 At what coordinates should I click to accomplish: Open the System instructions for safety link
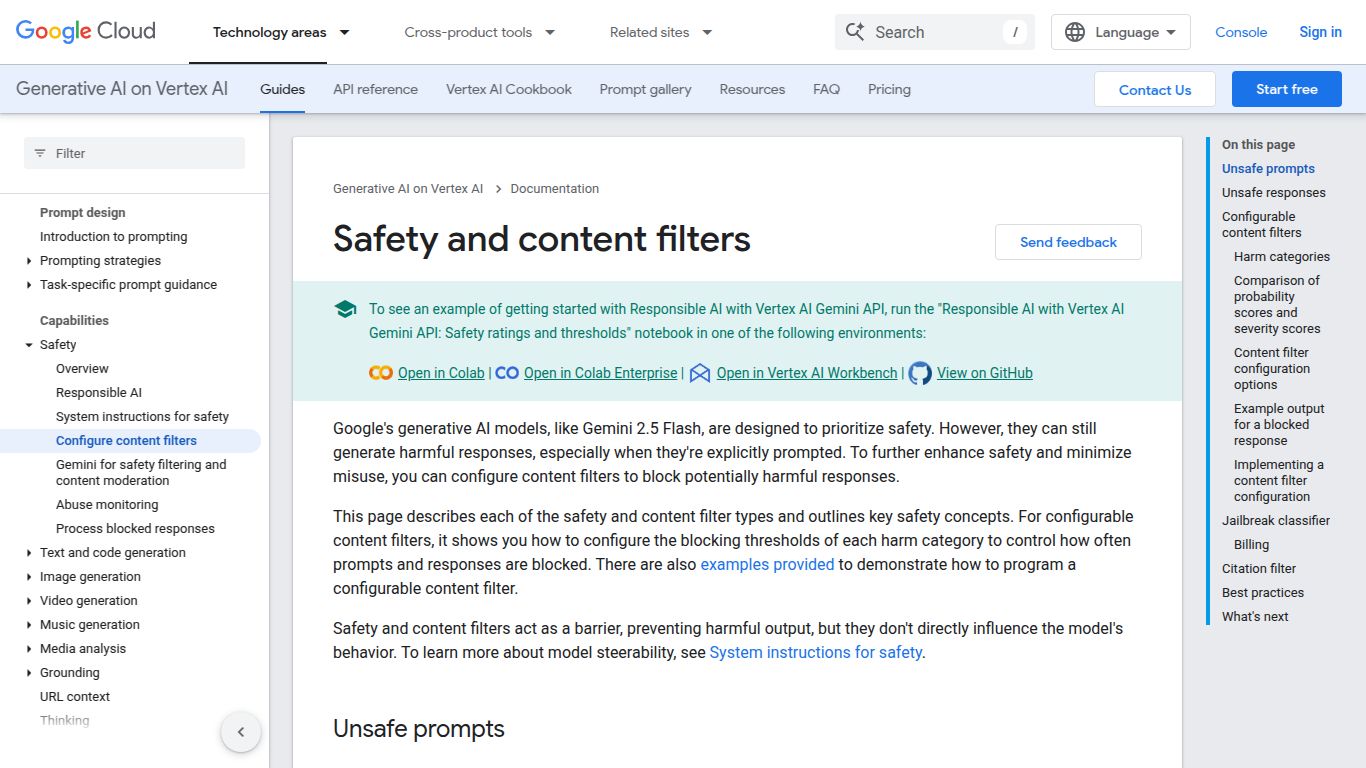point(816,652)
